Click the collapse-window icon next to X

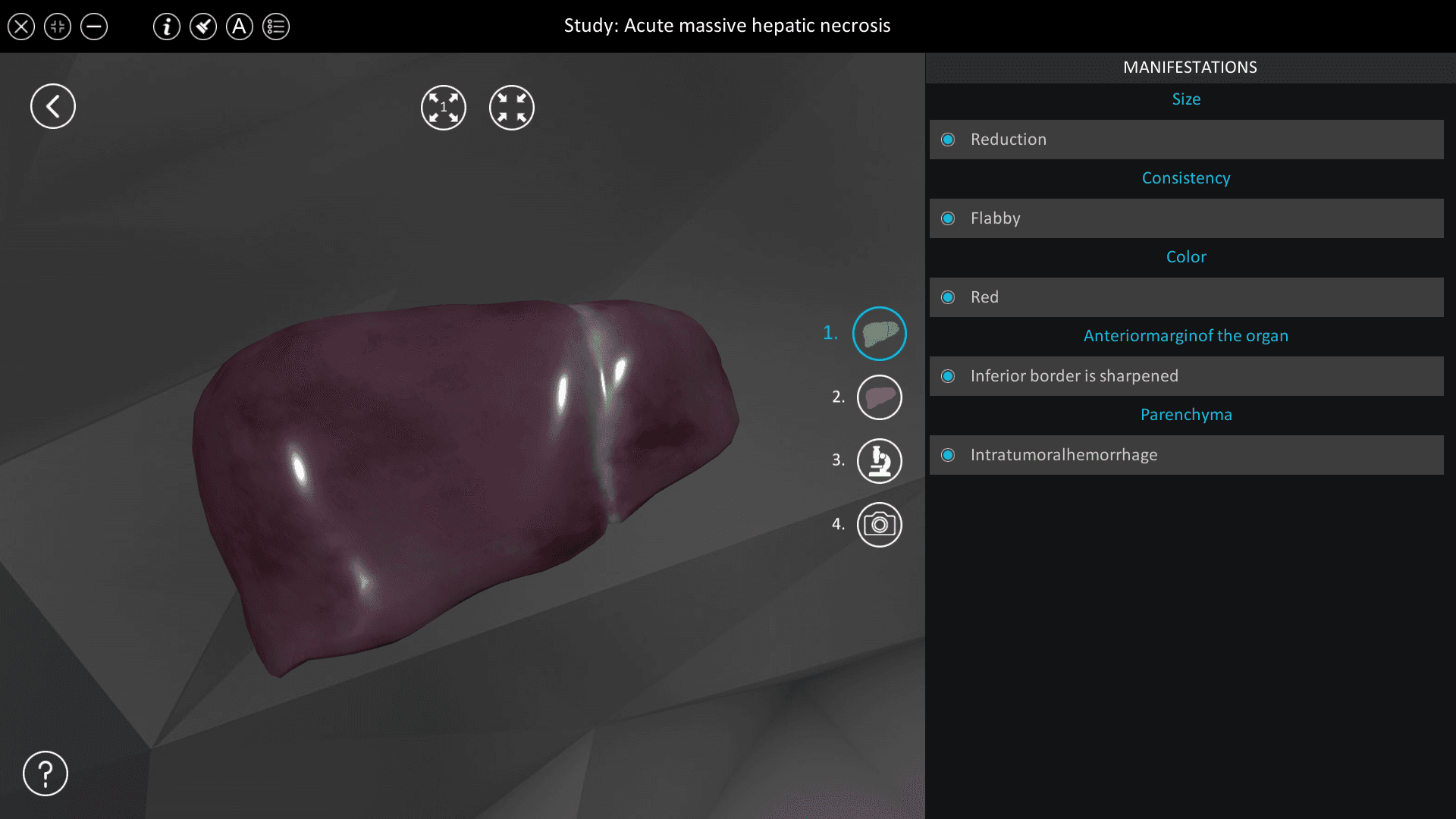point(58,27)
